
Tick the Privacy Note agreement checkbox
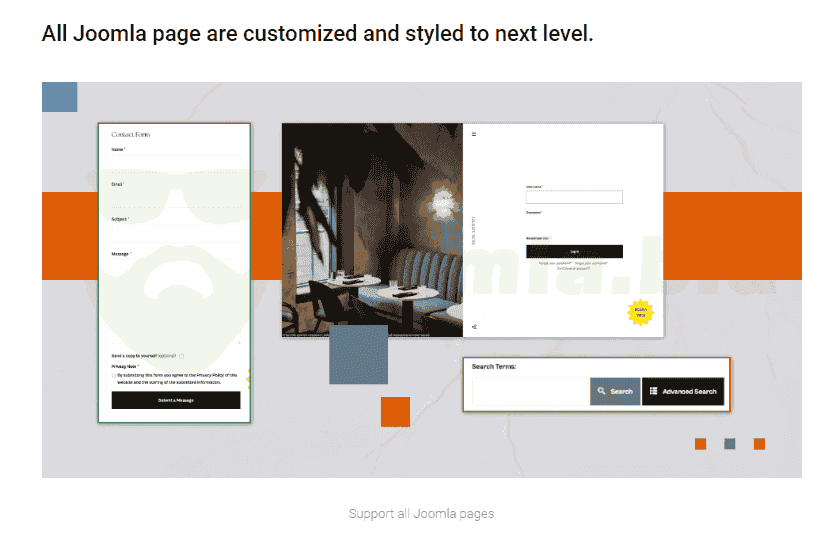[x=114, y=375]
